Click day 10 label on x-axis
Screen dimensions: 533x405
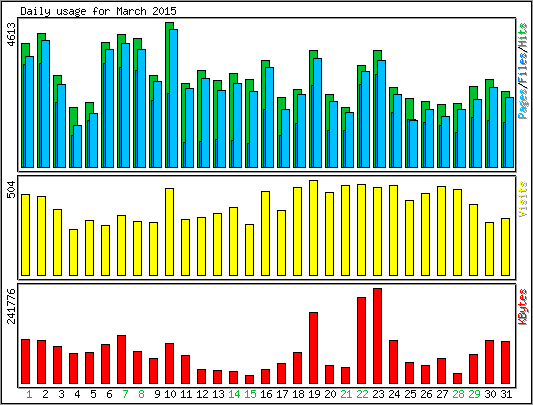tap(170, 394)
